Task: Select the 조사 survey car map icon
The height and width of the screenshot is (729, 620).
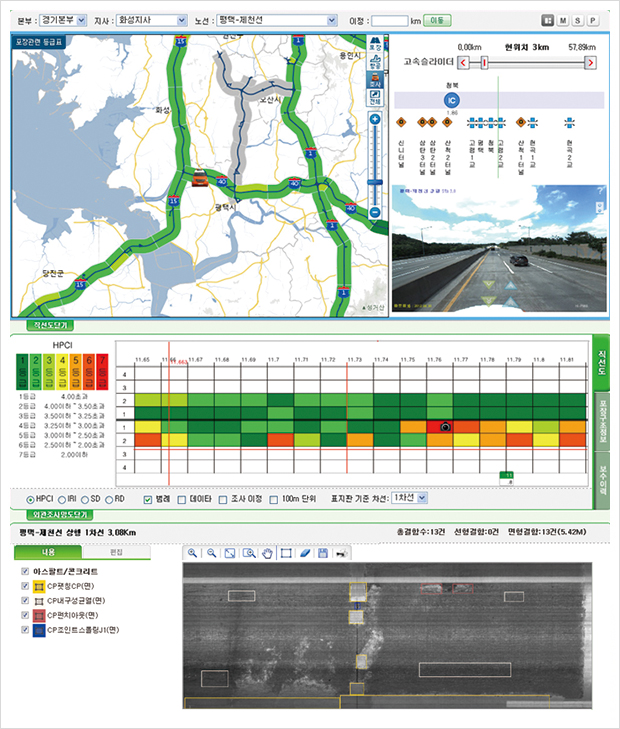Action: (x=375, y=80)
